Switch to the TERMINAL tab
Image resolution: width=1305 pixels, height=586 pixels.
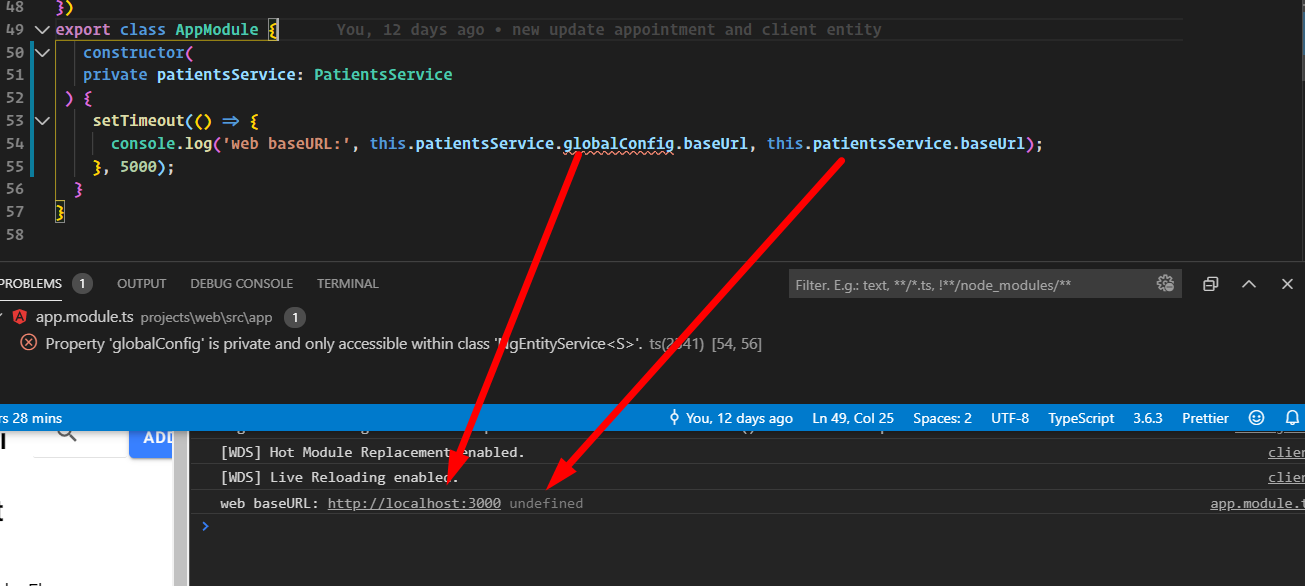pyautogui.click(x=348, y=284)
